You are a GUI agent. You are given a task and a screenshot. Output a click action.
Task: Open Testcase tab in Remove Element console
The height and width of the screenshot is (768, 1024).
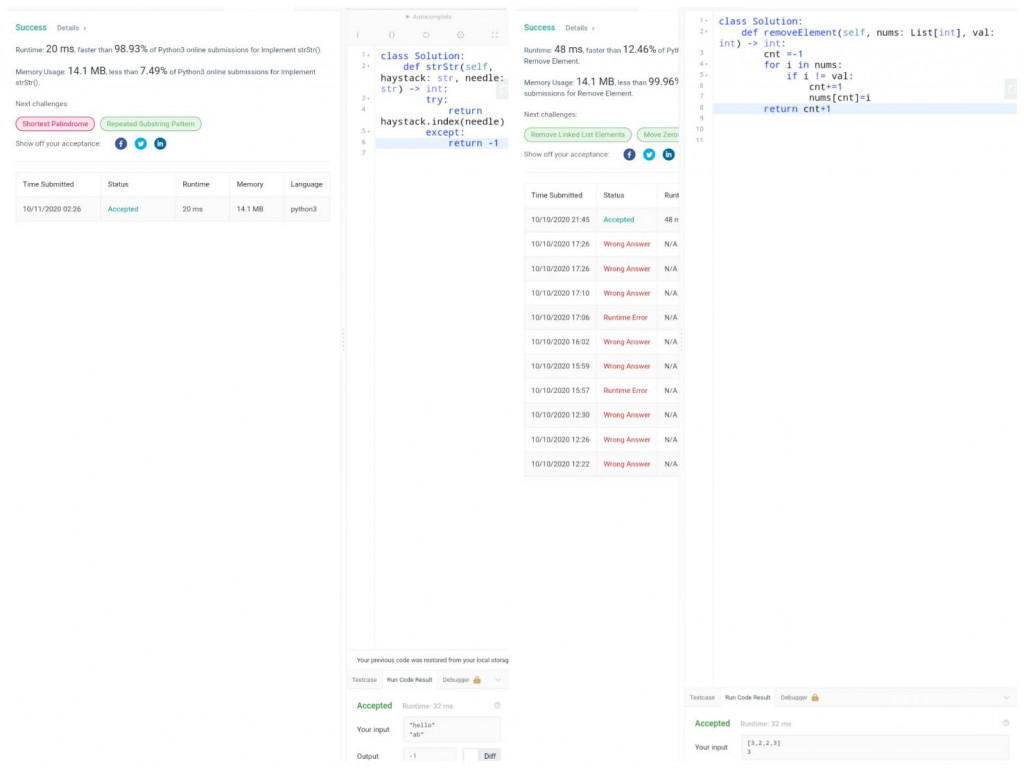(703, 697)
